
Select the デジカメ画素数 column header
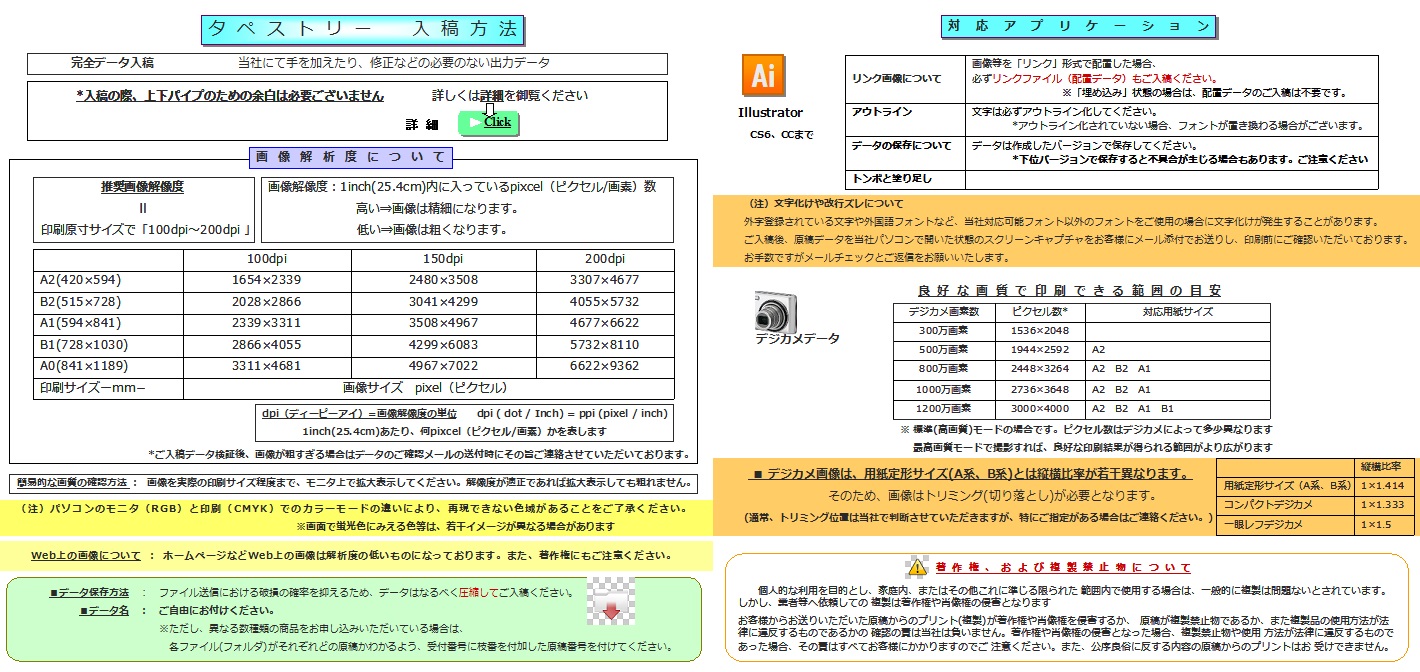coord(945,313)
